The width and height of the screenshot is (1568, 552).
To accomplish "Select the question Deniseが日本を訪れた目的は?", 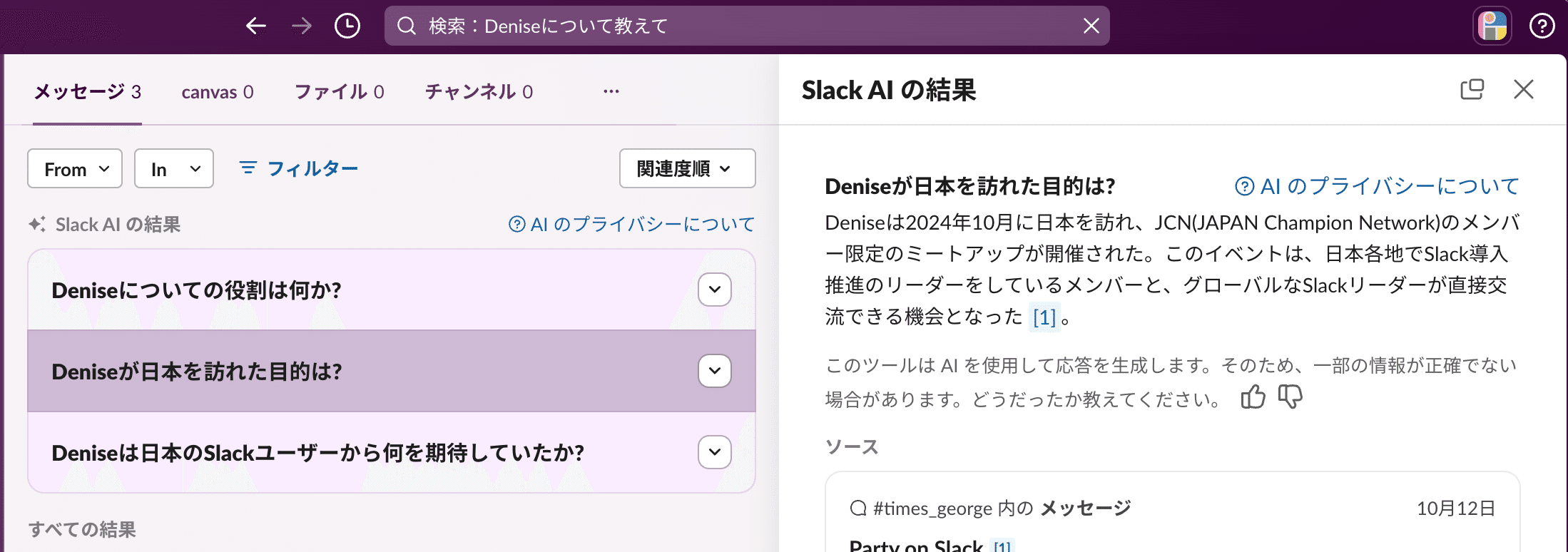I will [197, 372].
